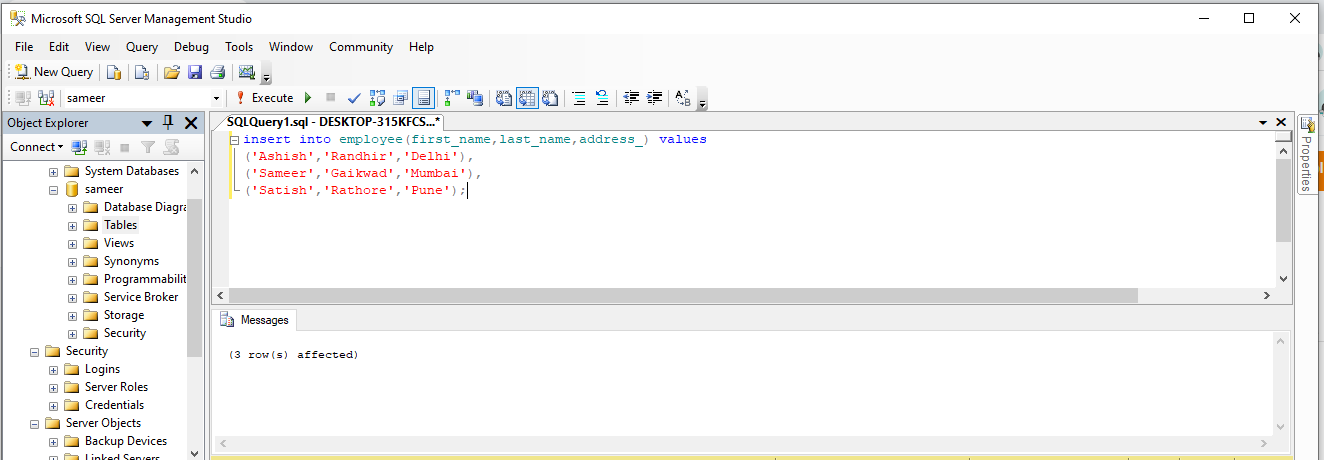Select the Server Roles tree item
1324x460 pixels.
[116, 387]
